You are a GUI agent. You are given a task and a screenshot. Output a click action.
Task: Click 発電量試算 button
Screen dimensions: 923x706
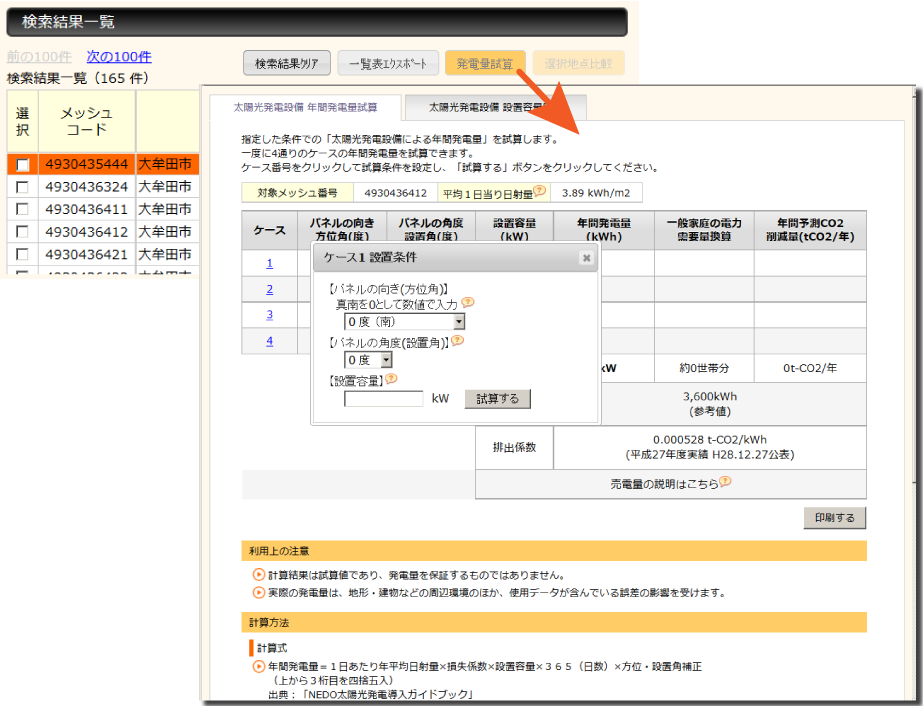pos(485,63)
